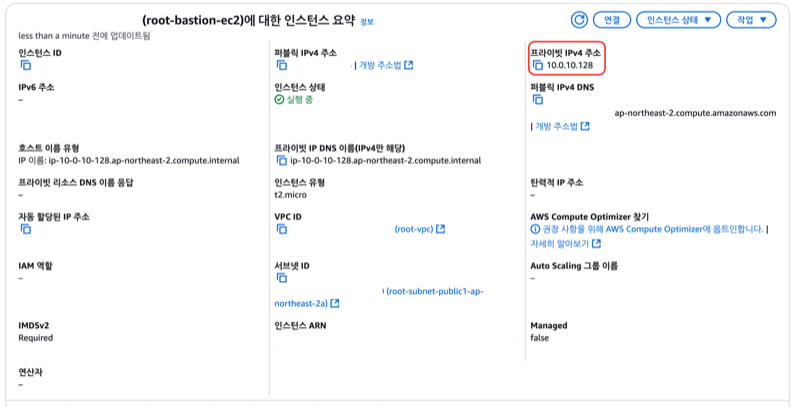Expand the 작업 dropdown menu
The height and width of the screenshot is (407, 800).
[x=751, y=20]
